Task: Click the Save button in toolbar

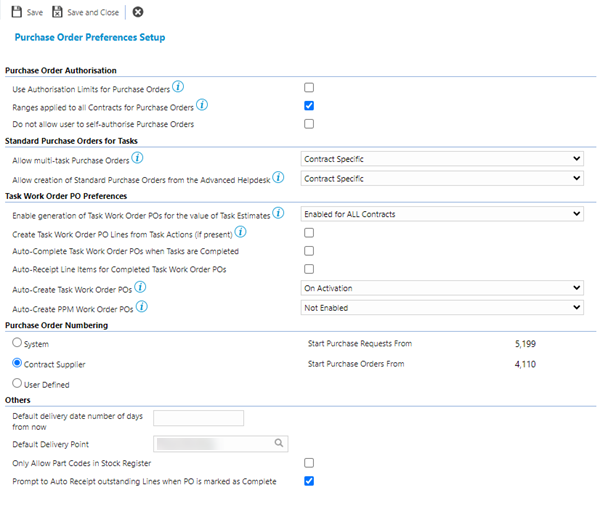Action: 28,12
